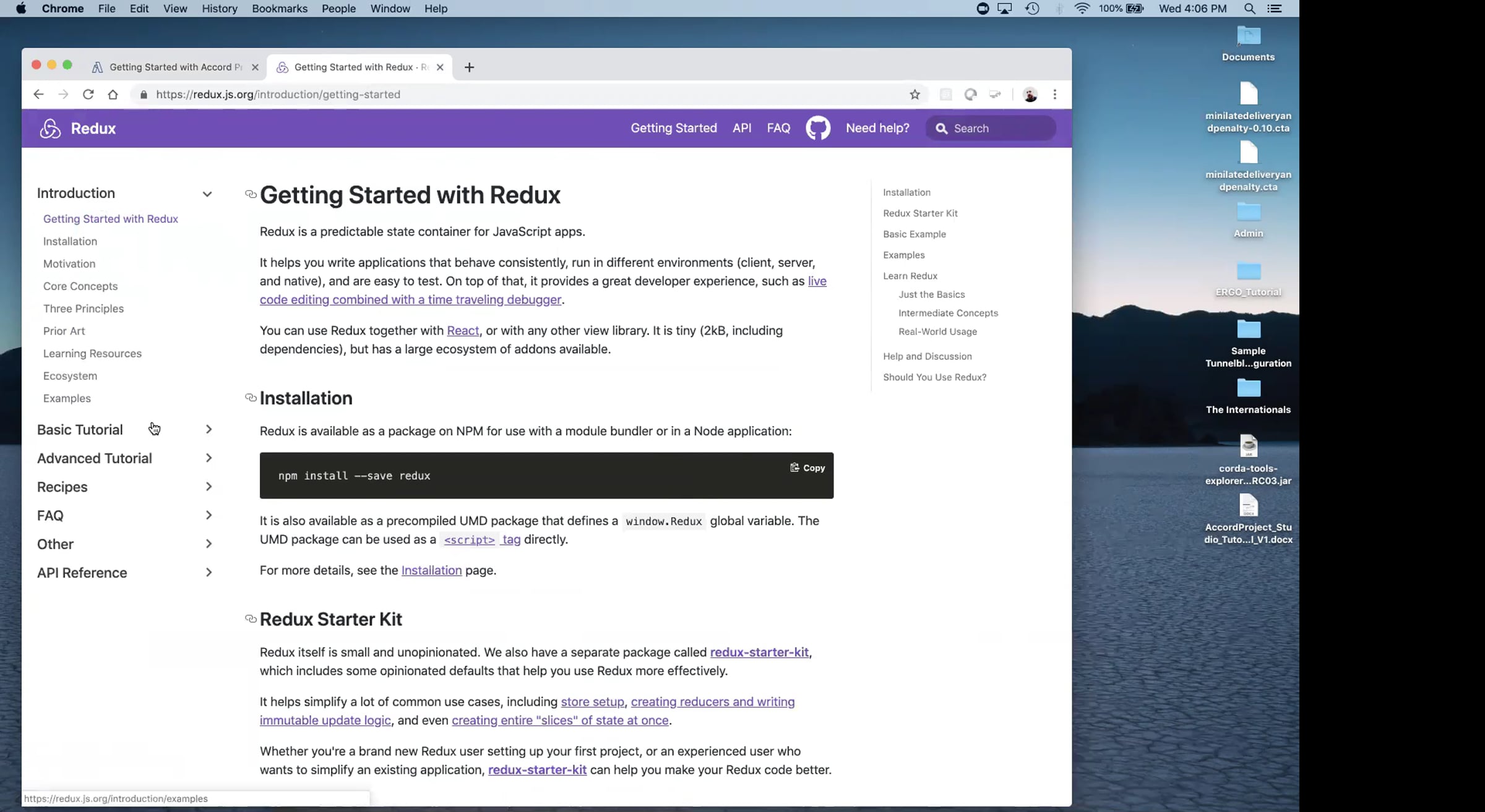
Task: Collapse the Introduction sidebar section
Action: [207, 194]
